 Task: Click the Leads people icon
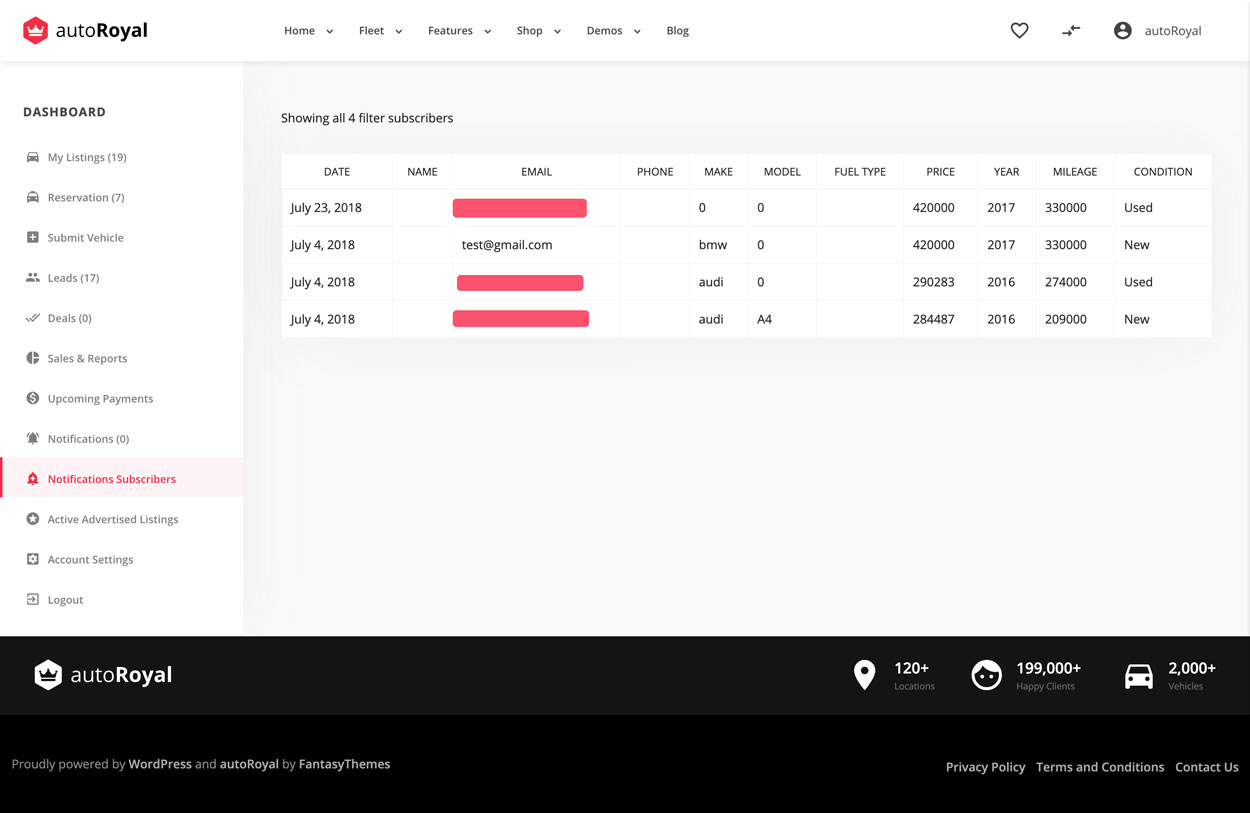(33, 277)
